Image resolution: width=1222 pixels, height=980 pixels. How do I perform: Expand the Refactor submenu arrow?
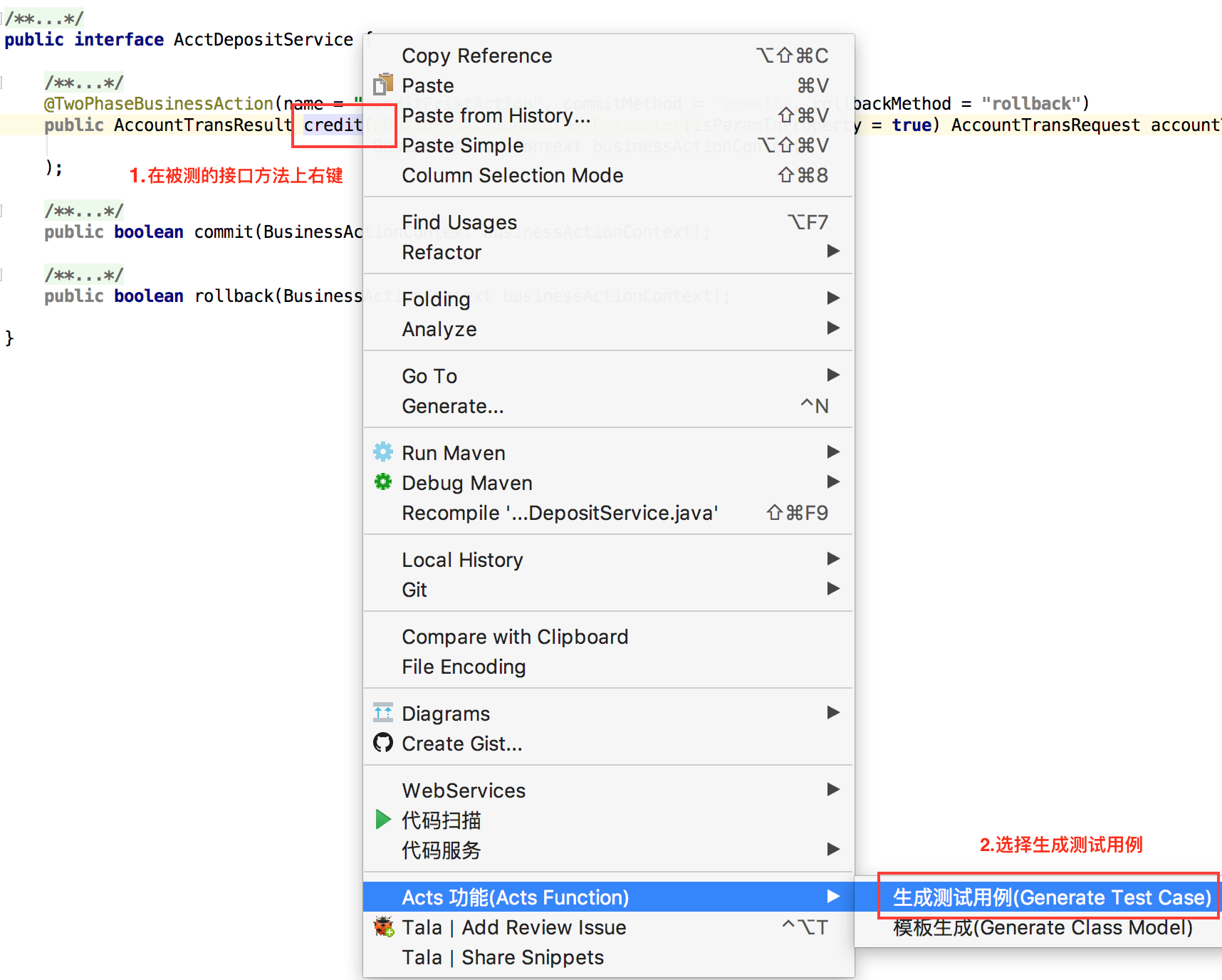tap(832, 251)
